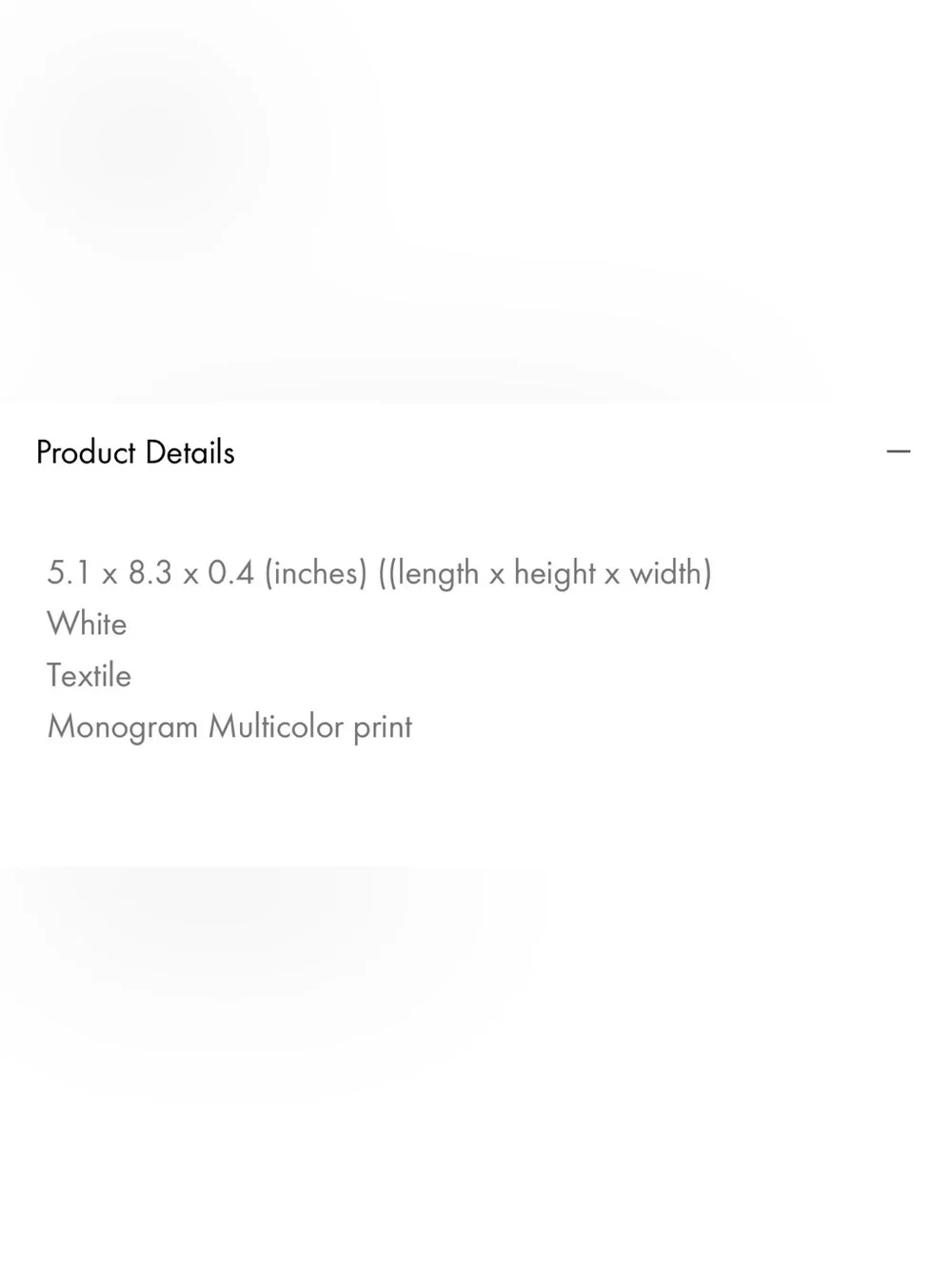Click the Monogram Multicolor print text
The image size is (952, 1269).
[229, 727]
